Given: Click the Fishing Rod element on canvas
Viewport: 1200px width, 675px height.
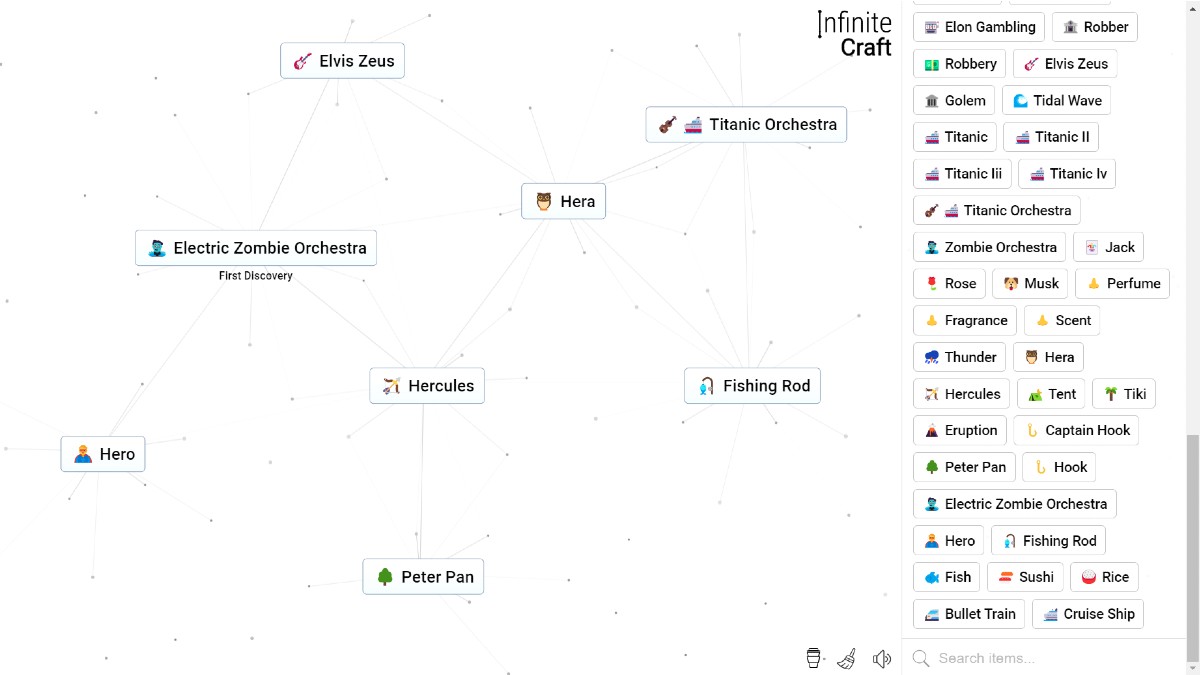Looking at the screenshot, I should pyautogui.click(x=752, y=386).
